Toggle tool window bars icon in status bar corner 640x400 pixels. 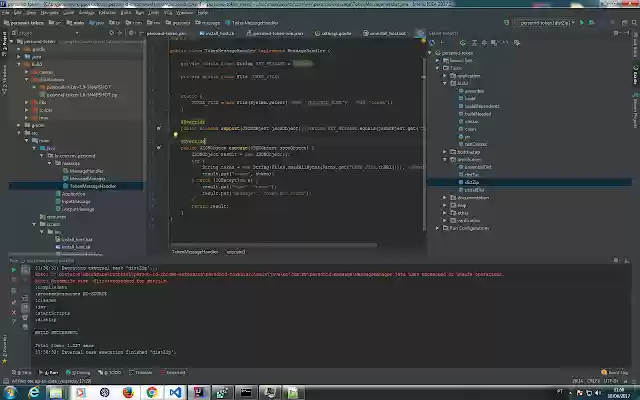click(x=5, y=381)
